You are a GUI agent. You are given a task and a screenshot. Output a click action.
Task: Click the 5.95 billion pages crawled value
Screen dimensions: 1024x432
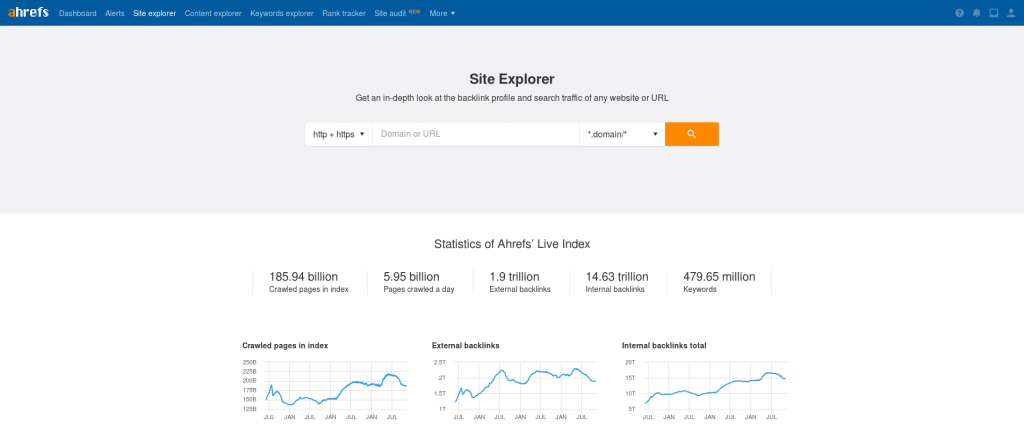click(x=411, y=277)
